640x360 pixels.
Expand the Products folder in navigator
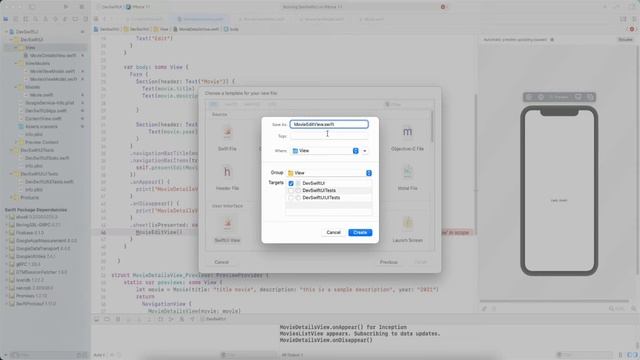click(11, 198)
